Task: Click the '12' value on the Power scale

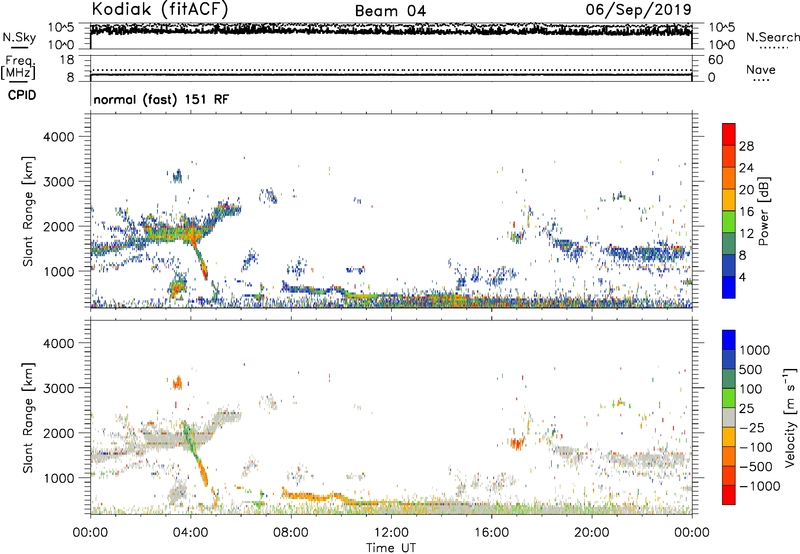Action: click(x=746, y=234)
